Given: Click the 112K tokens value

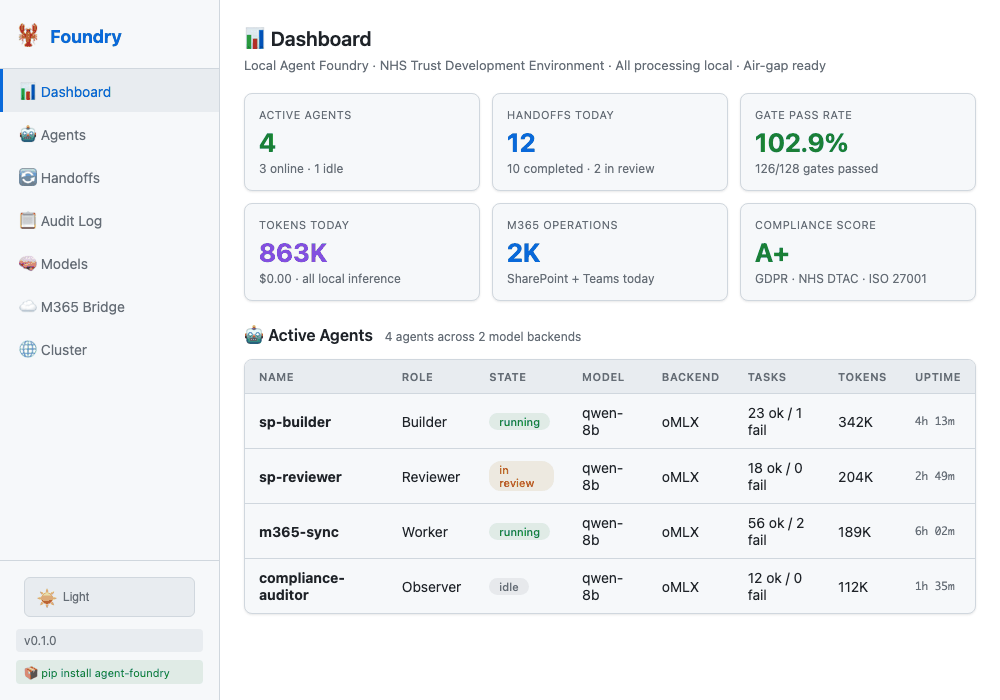Looking at the screenshot, I should [x=853, y=587].
